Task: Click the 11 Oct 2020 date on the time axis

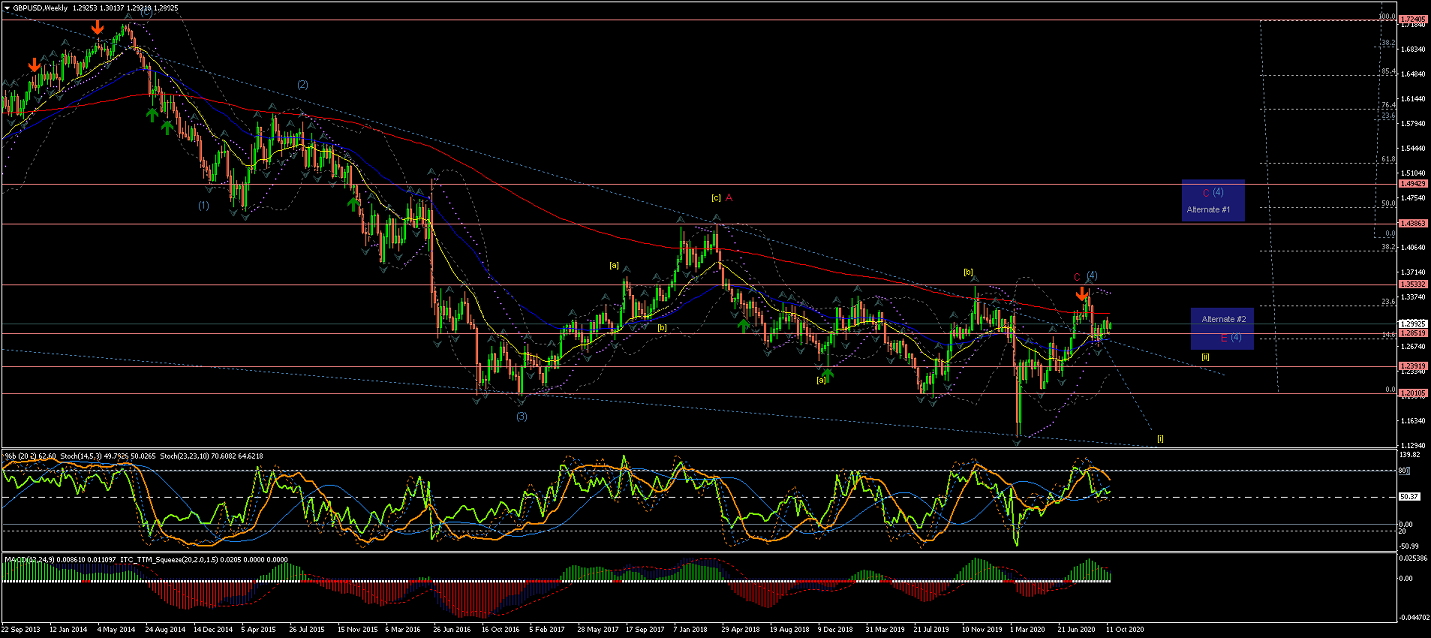Action: [x=1122, y=630]
